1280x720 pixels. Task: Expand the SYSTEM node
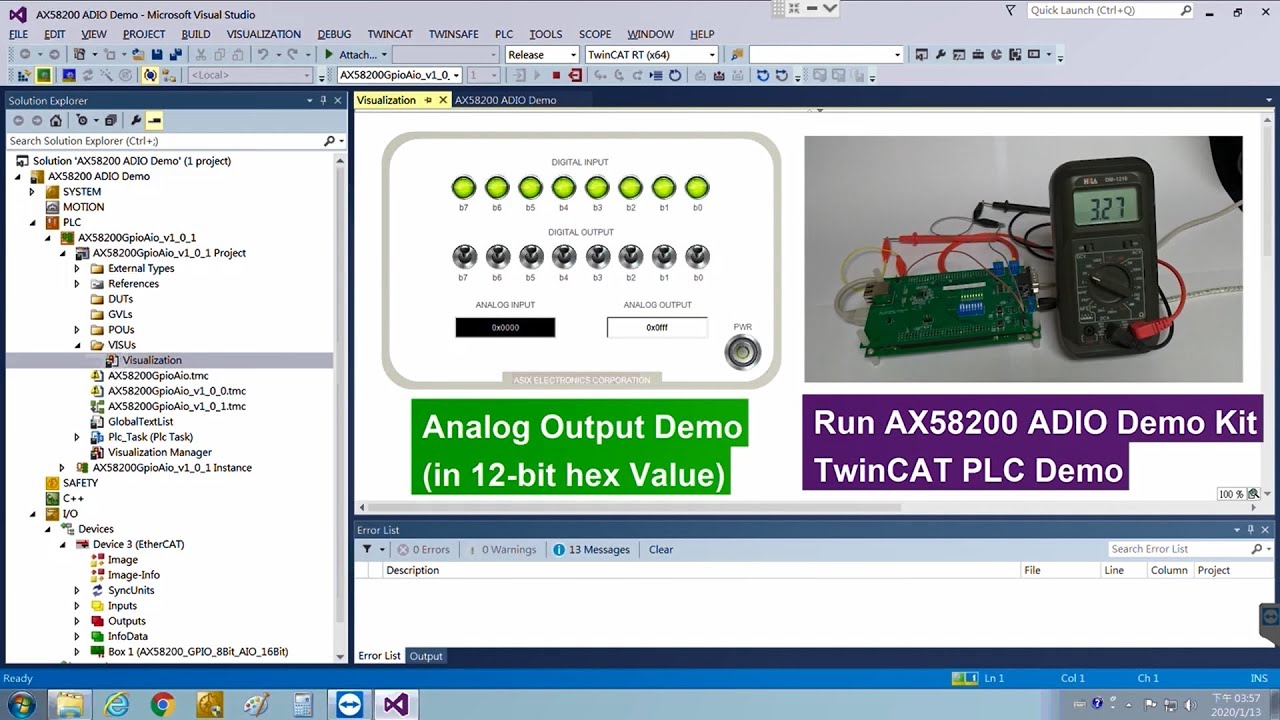(32, 191)
